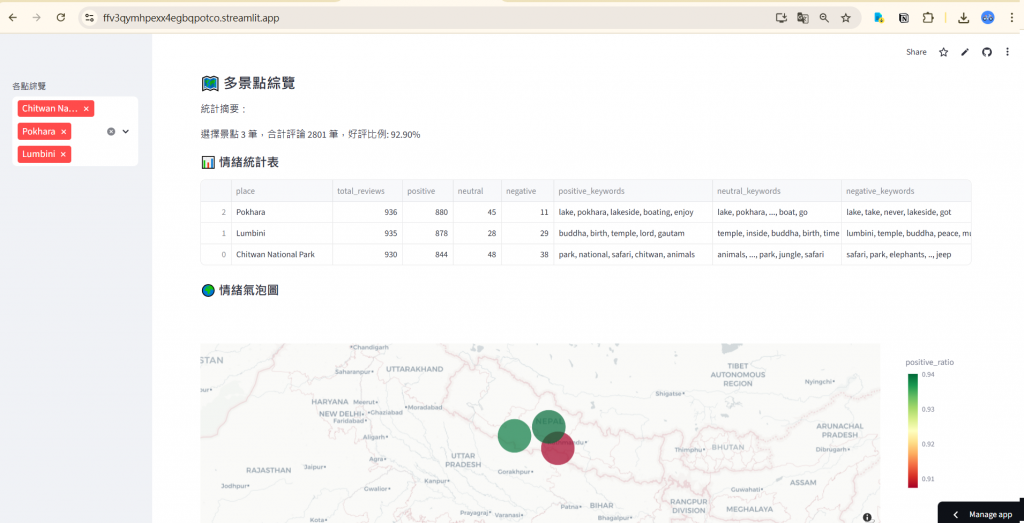
Task: Remove the Chitwan Na... tag
Action: [x=86, y=108]
